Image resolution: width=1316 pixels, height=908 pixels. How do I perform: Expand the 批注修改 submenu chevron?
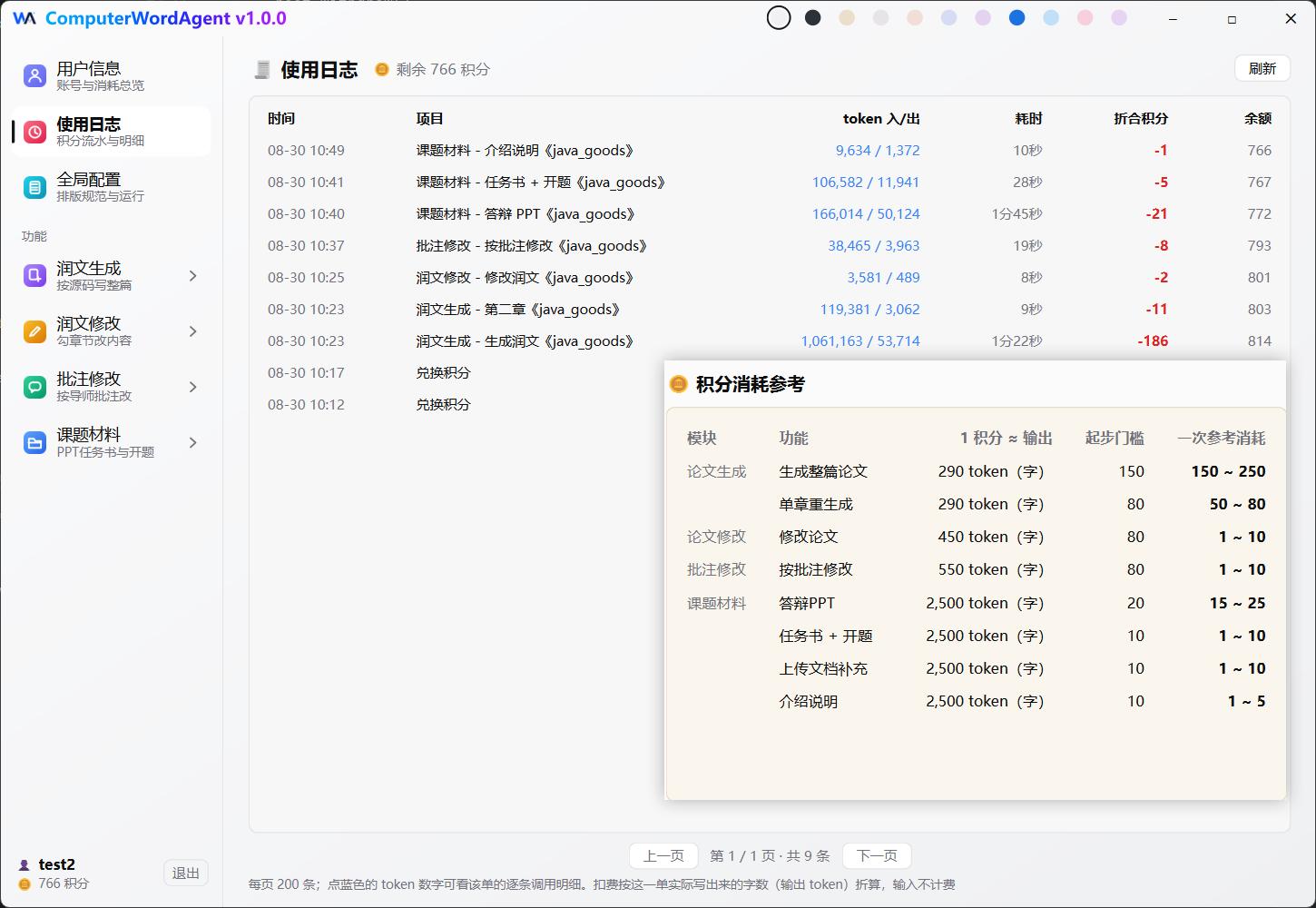192,387
